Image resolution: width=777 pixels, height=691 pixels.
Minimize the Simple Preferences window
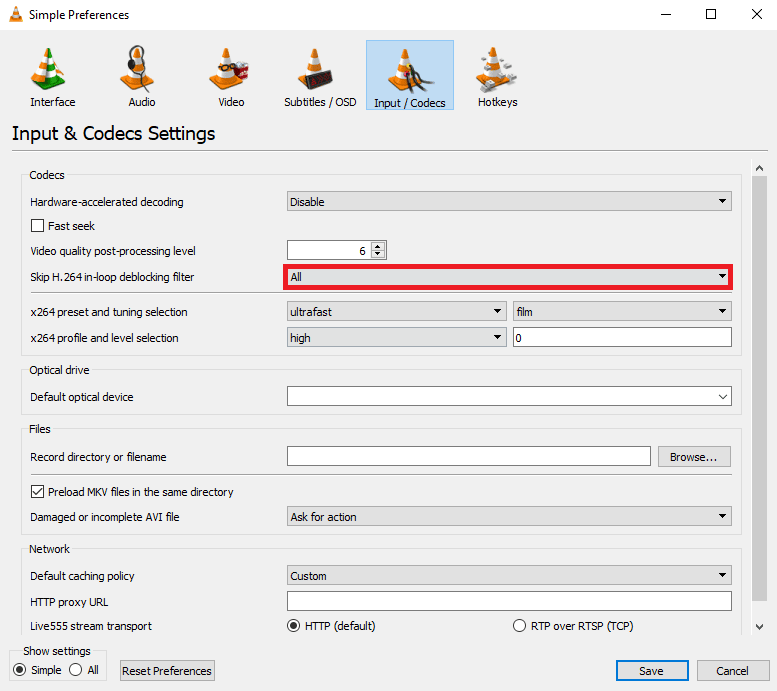tap(666, 14)
